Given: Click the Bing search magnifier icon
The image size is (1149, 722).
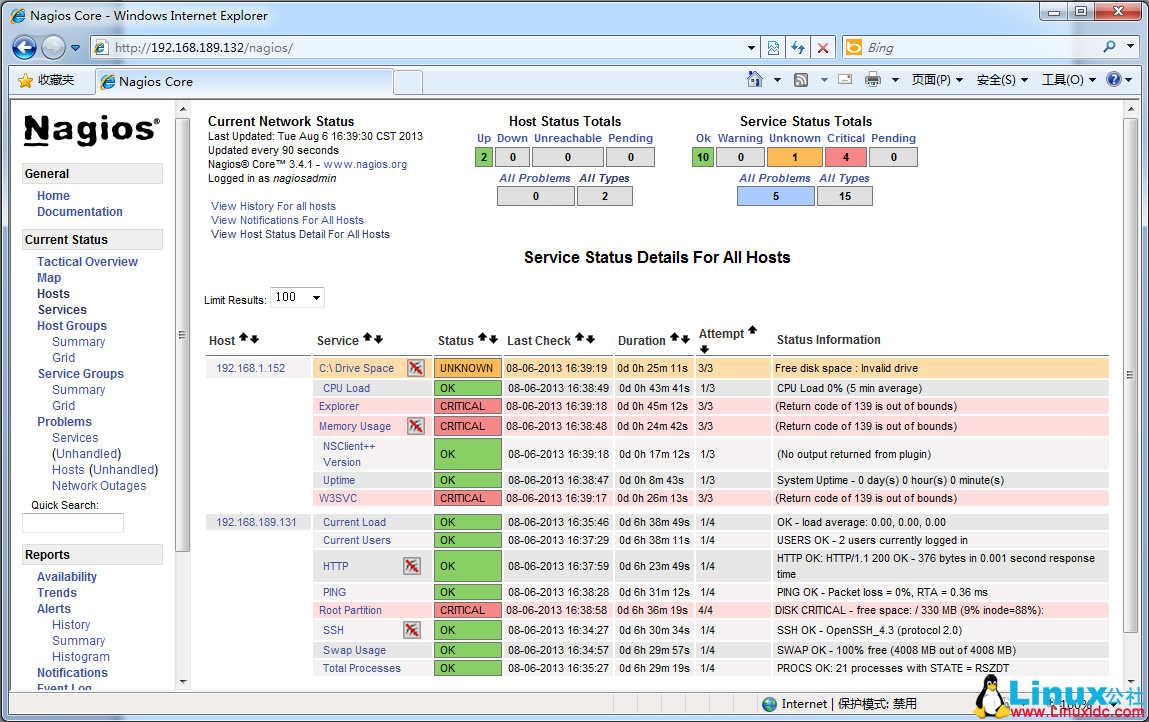Looking at the screenshot, I should (x=1108, y=47).
